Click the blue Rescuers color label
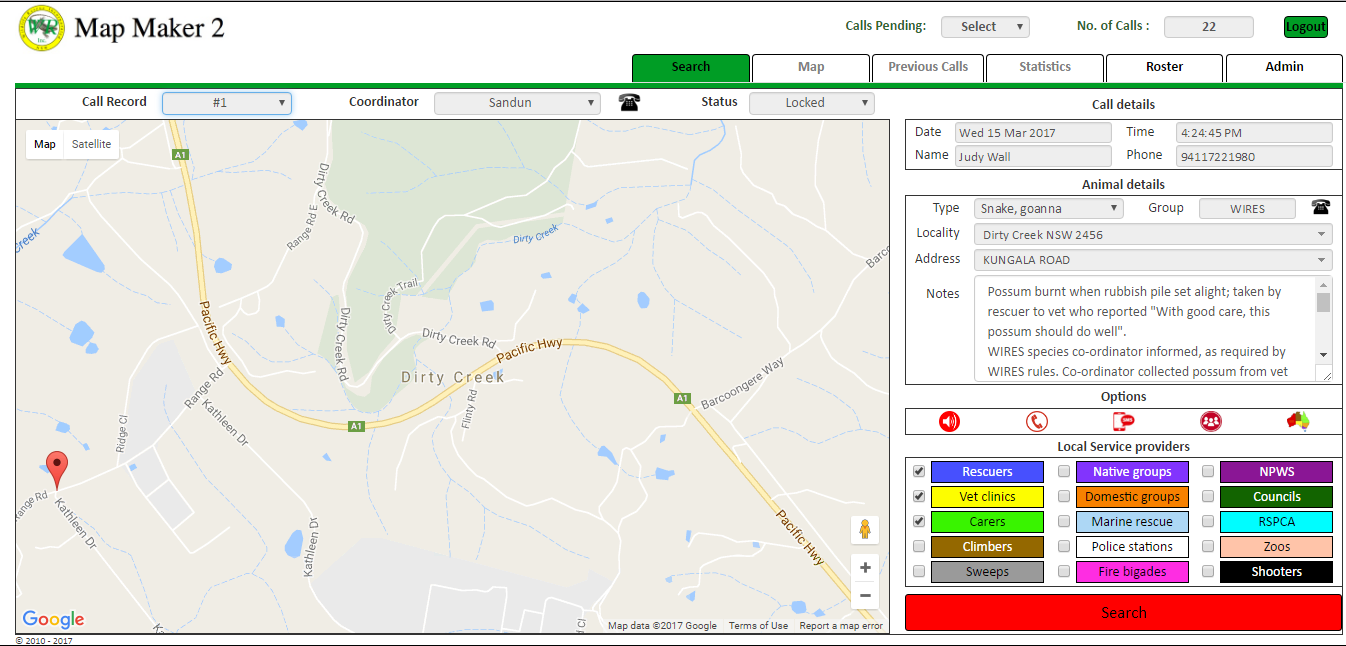The width and height of the screenshot is (1346, 646). coord(987,472)
